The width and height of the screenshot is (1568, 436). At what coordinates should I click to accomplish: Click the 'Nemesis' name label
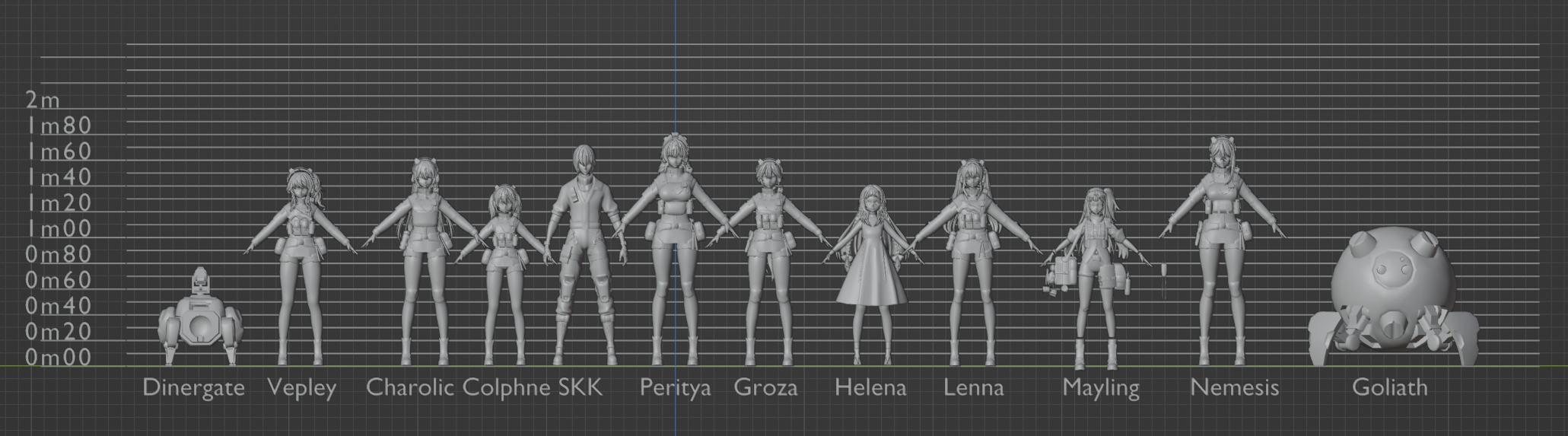click(x=1235, y=388)
